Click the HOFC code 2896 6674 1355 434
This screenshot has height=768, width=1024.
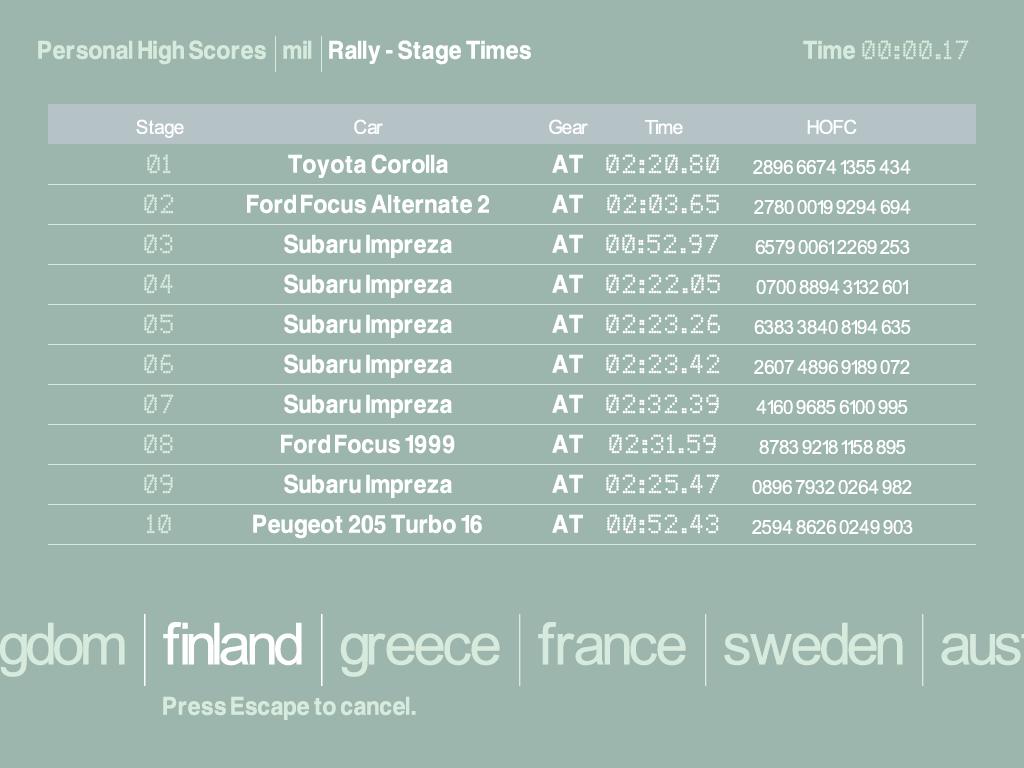[831, 167]
